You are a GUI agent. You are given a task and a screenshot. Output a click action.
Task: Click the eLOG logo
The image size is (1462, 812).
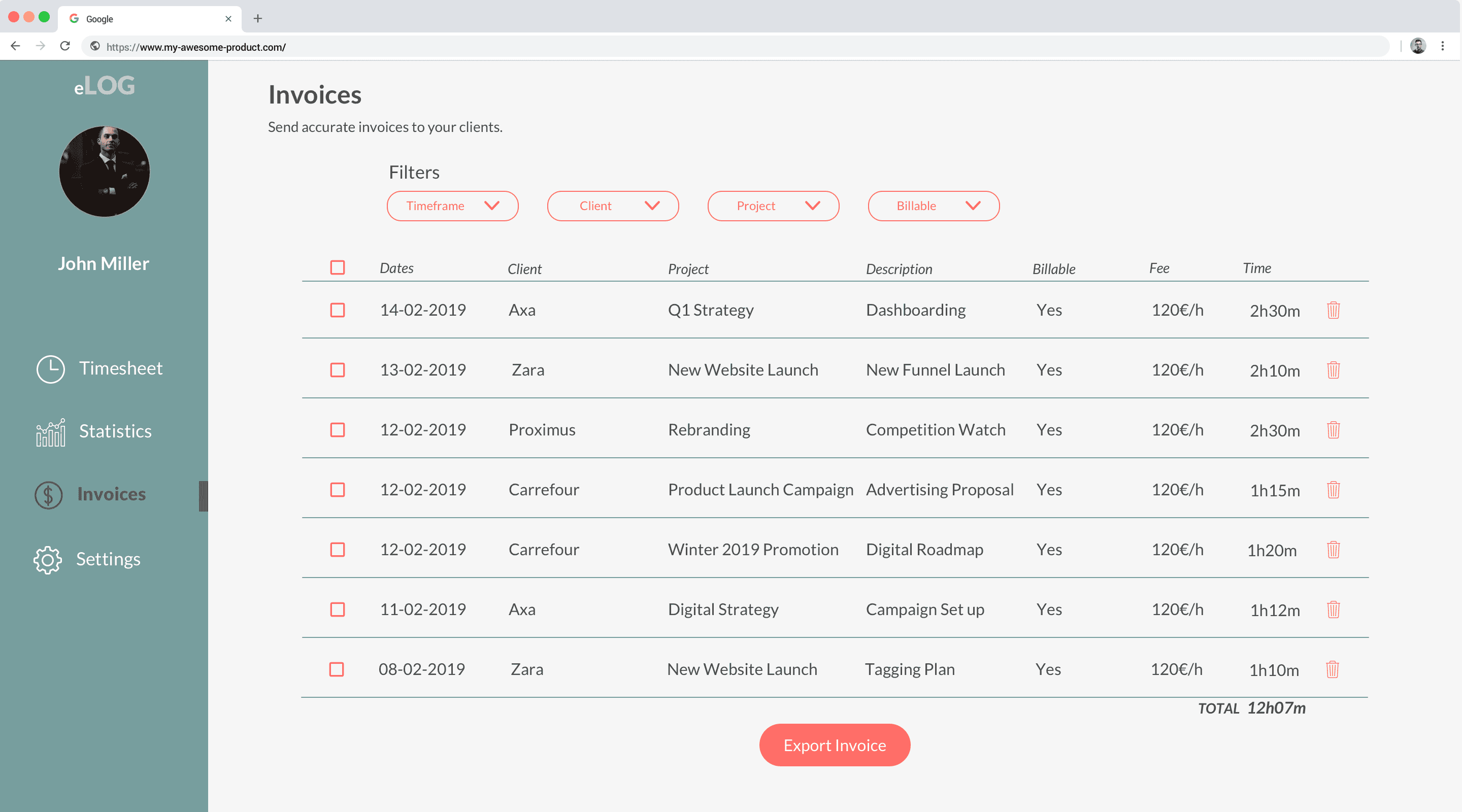click(105, 86)
